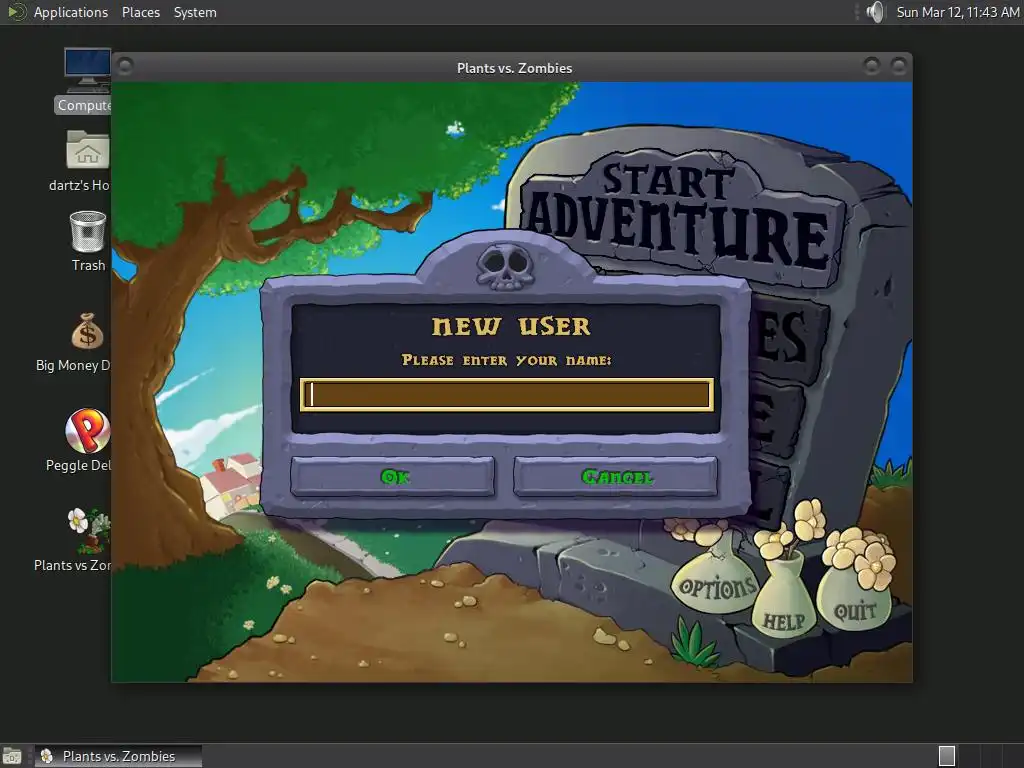Click Cancel in the New User dialog
Image resolution: width=1024 pixels, height=768 pixels.
click(x=616, y=477)
